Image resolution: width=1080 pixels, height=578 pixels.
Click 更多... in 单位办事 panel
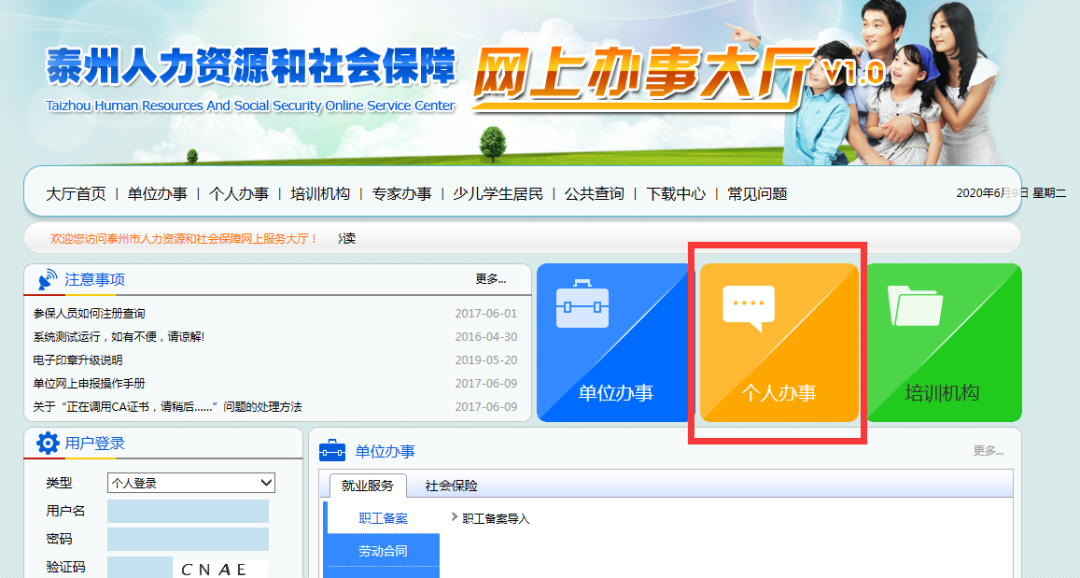(988, 451)
